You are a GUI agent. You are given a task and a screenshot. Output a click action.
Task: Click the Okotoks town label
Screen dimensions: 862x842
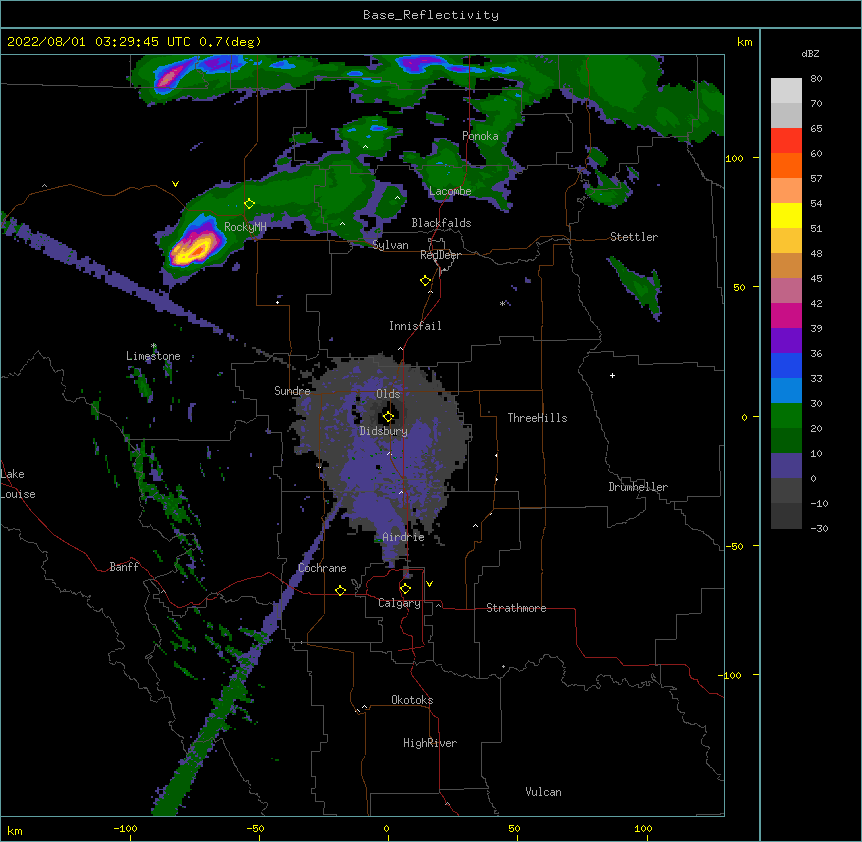(x=412, y=700)
